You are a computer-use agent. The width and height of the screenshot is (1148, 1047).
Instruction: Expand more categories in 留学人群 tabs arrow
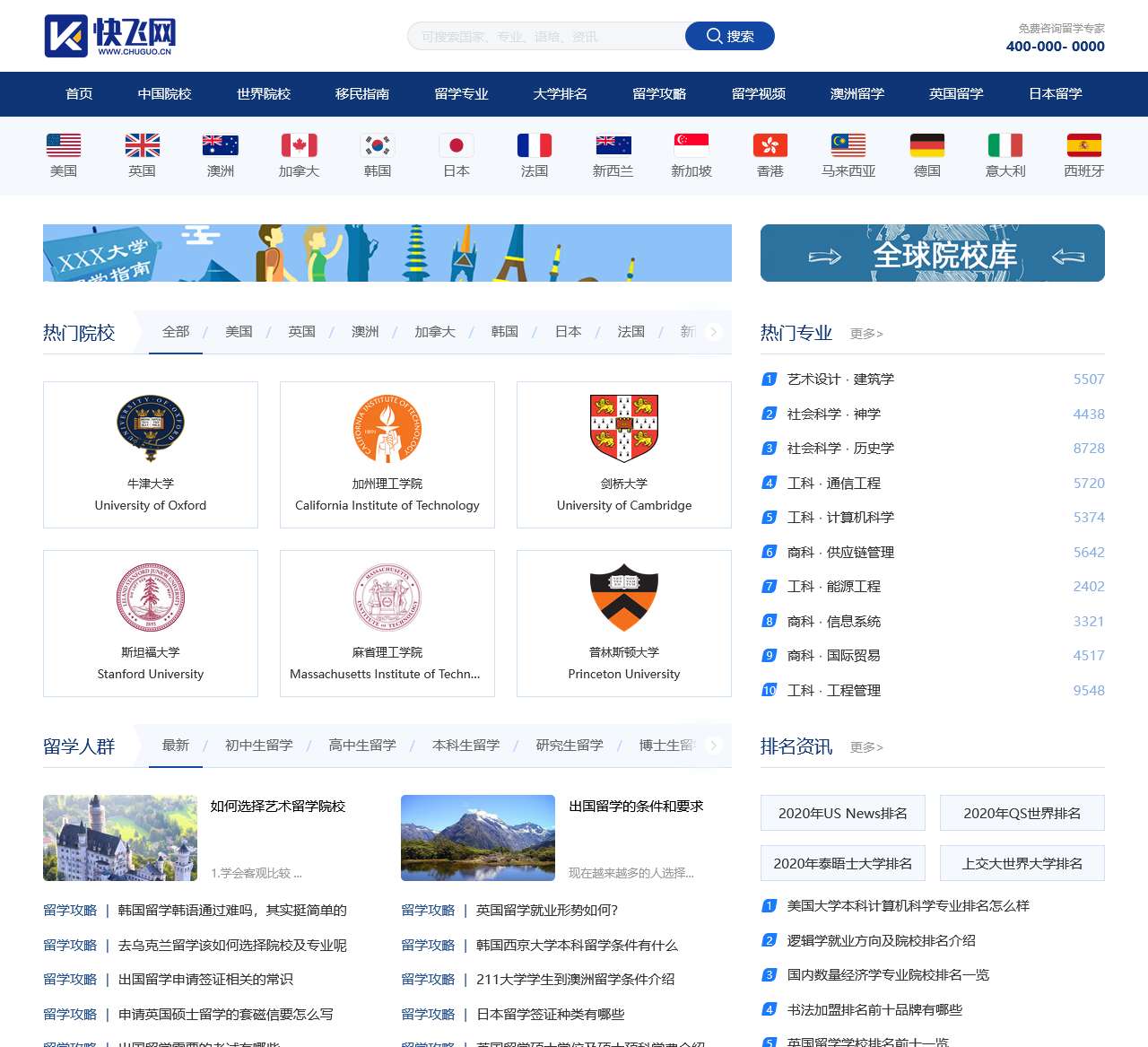point(714,746)
